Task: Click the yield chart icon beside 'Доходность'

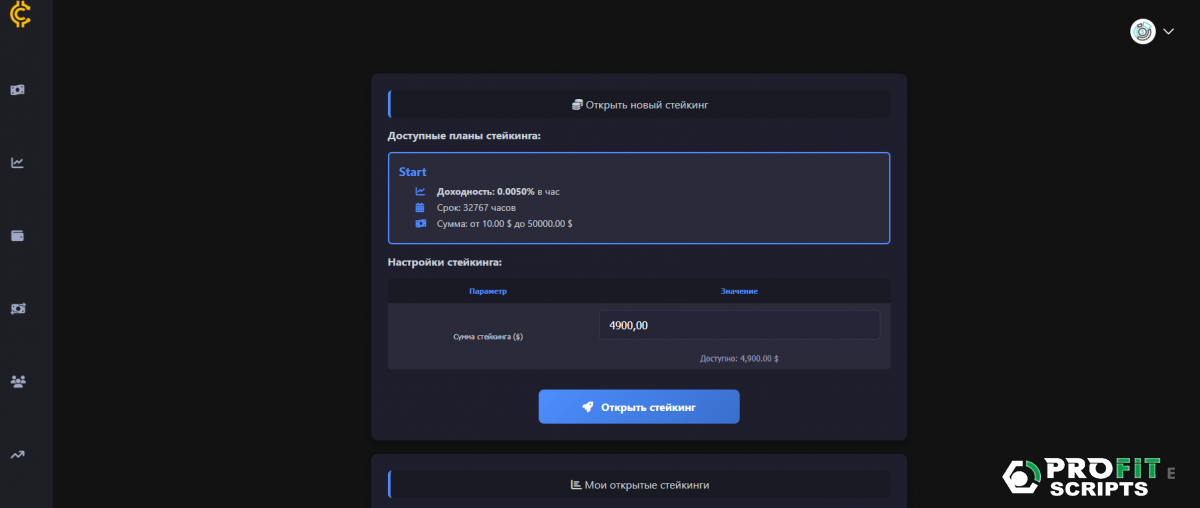Action: pyautogui.click(x=421, y=191)
